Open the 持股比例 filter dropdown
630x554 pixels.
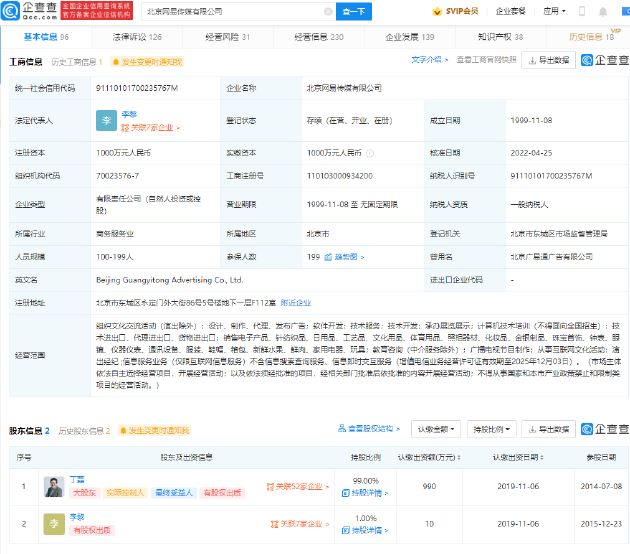(492, 430)
